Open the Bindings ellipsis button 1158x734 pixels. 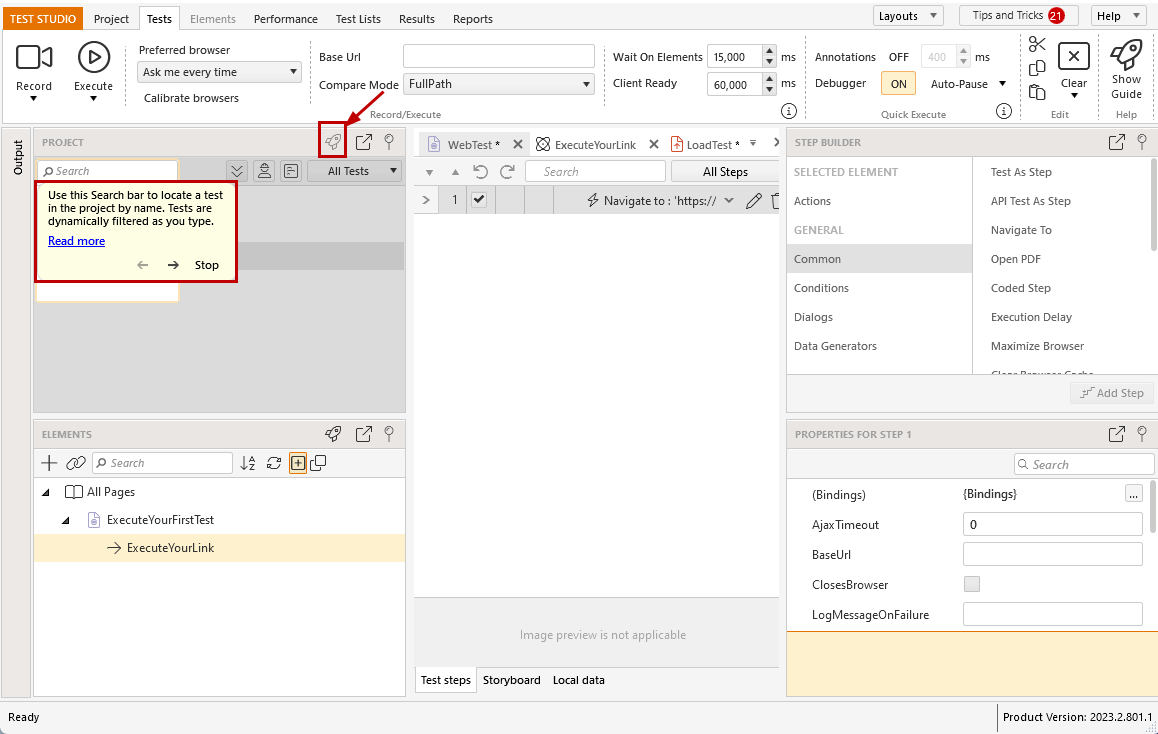[x=1133, y=494]
